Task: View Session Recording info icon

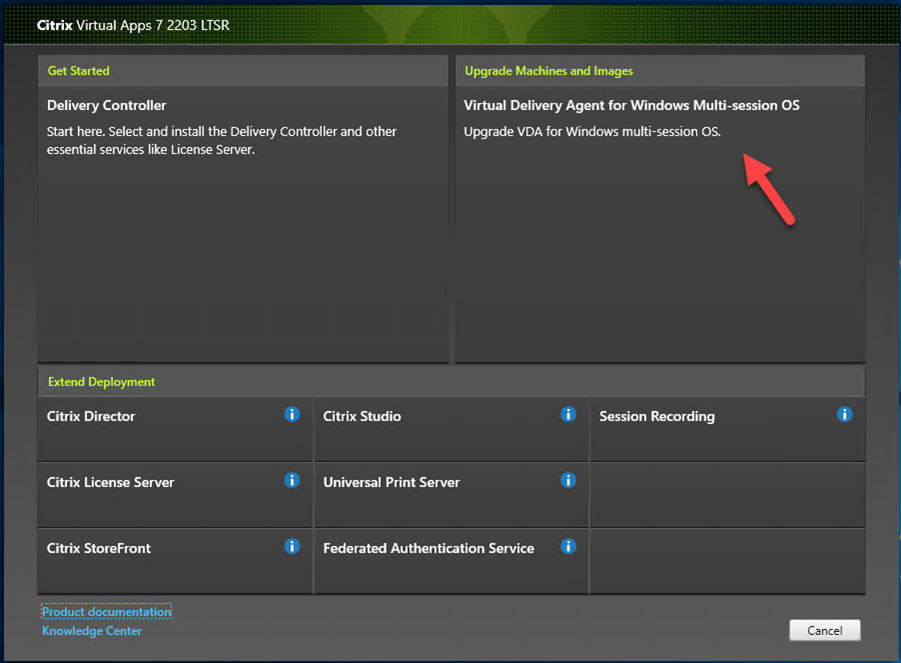Action: click(845, 414)
